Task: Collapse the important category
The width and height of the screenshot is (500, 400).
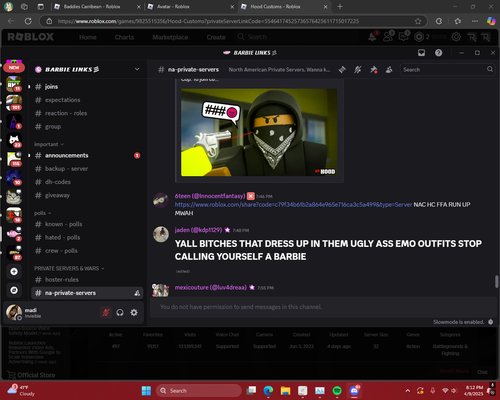Action: point(49,144)
